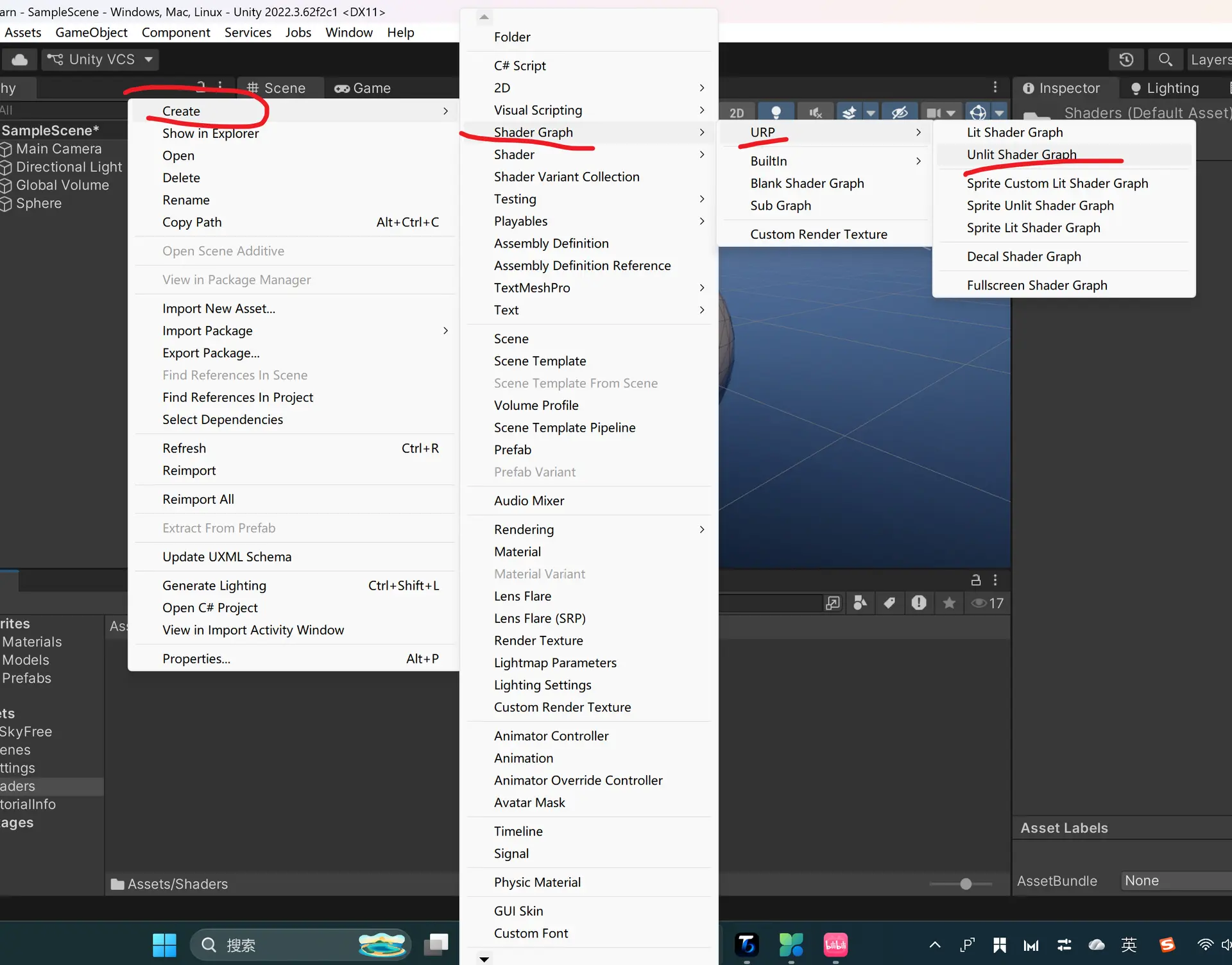Open the Prefabs folder in Project
The height and width of the screenshot is (965, 1232).
pyautogui.click(x=26, y=678)
